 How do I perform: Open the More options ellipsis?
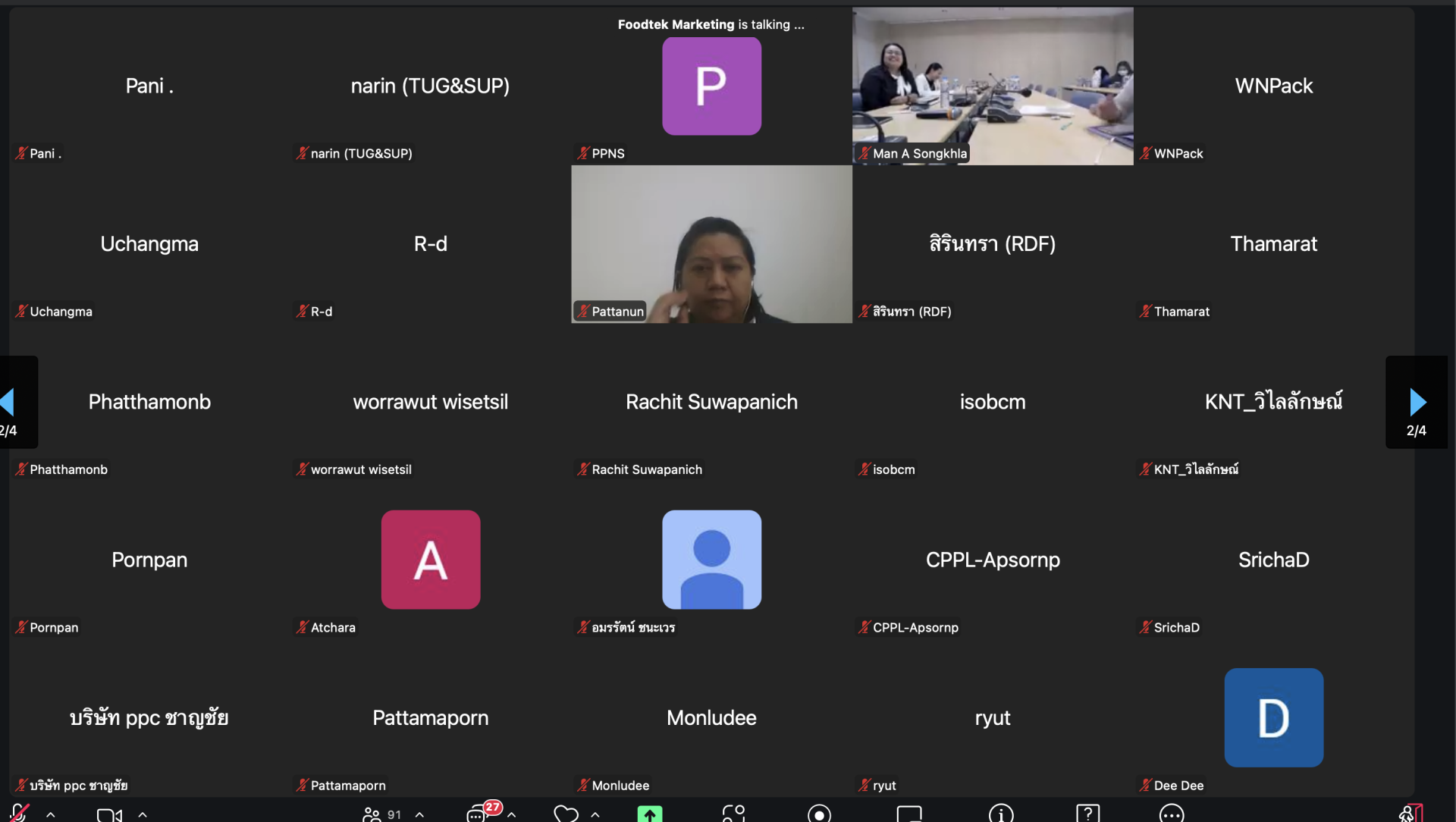click(1172, 815)
